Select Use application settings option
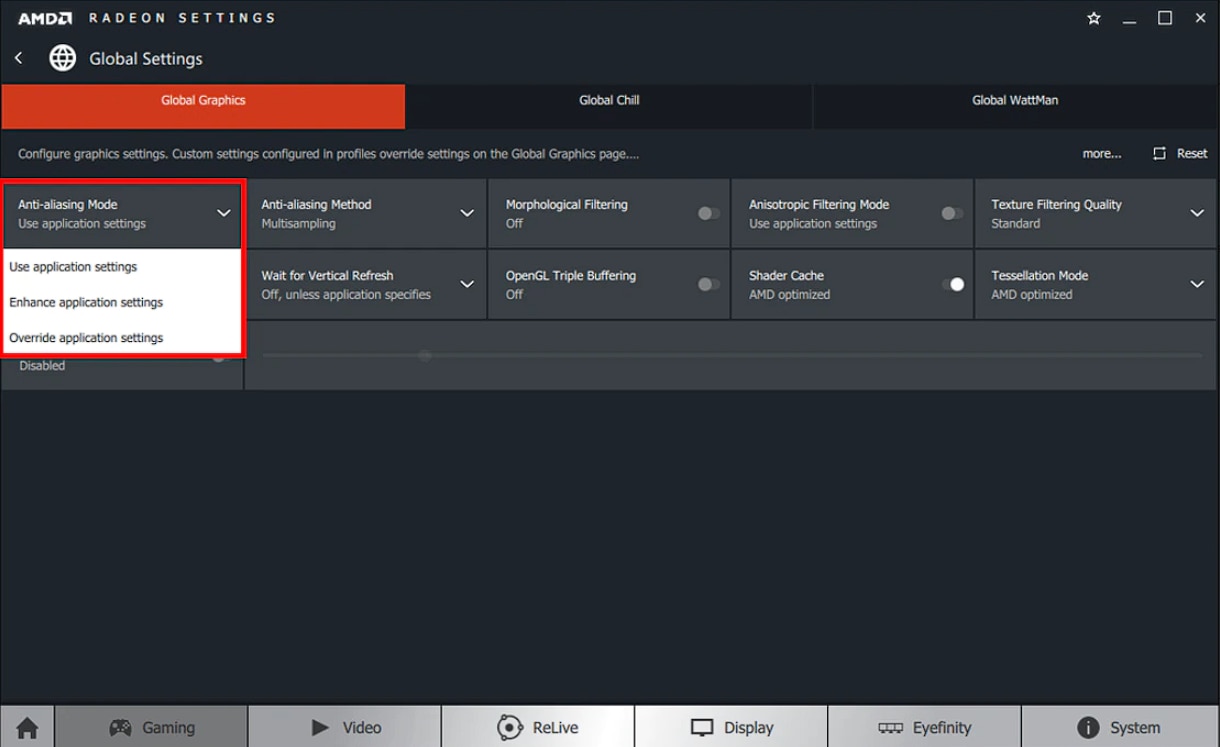The image size is (1220, 747). click(x=122, y=267)
